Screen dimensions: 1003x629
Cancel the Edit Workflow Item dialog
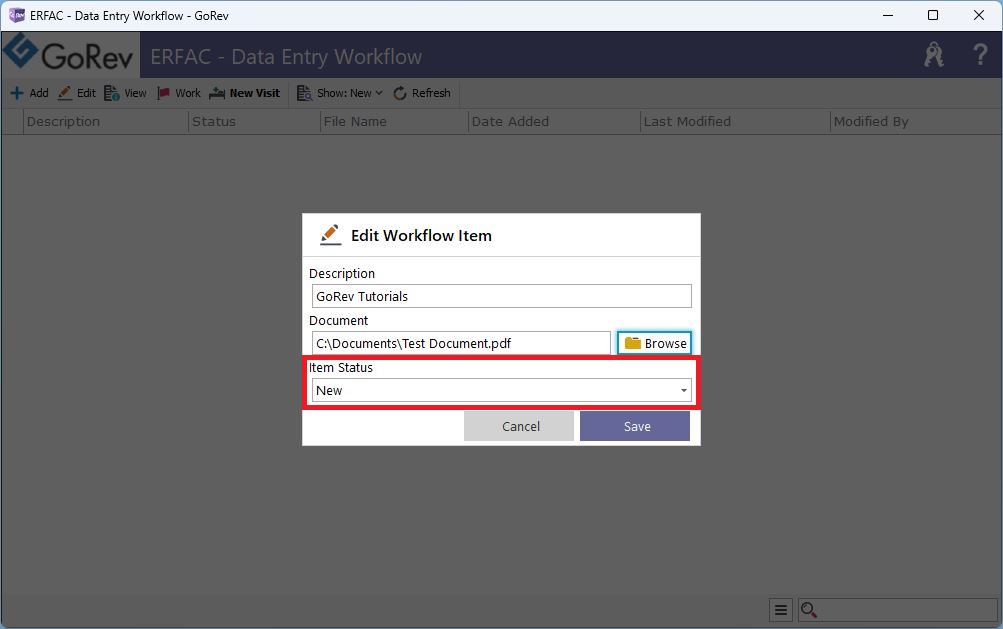tap(519, 426)
